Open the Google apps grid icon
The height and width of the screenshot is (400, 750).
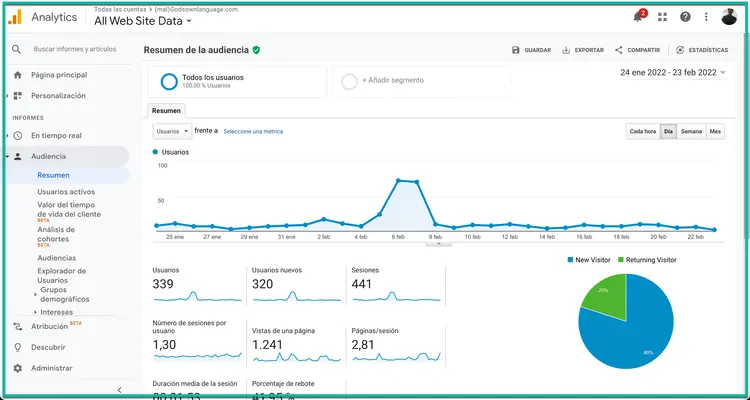tap(662, 17)
